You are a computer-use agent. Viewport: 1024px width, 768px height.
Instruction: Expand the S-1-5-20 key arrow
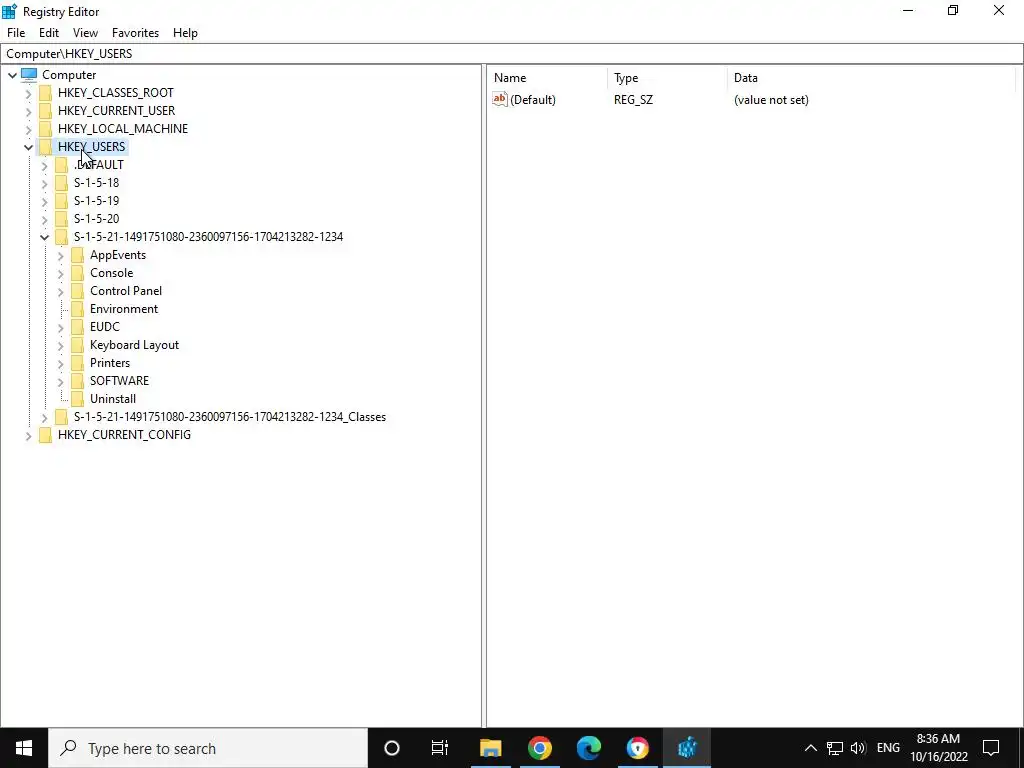point(44,219)
